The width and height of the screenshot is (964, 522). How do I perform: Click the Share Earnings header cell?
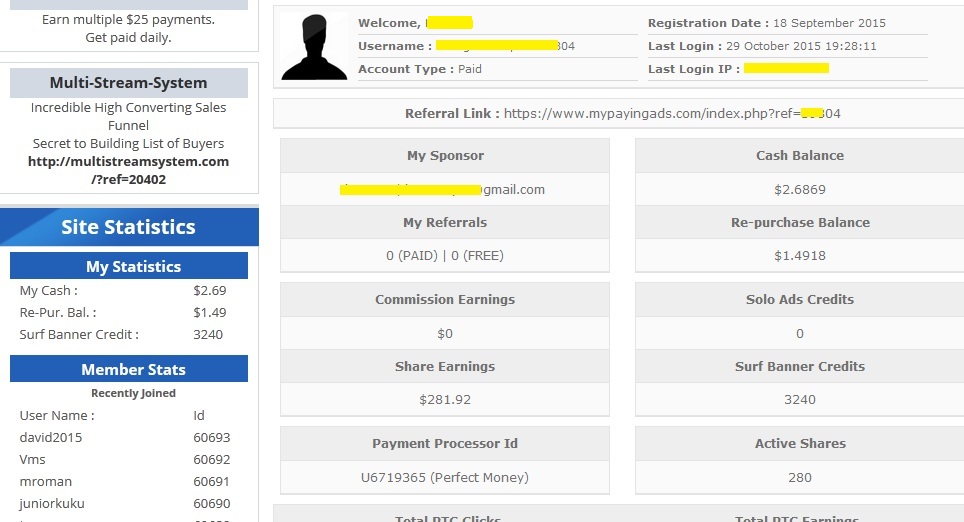(x=445, y=366)
